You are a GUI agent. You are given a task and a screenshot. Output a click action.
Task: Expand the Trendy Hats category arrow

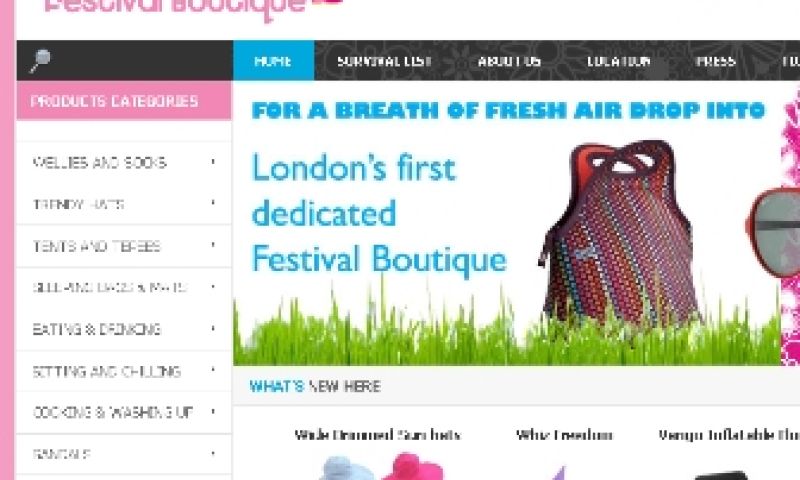[213, 203]
